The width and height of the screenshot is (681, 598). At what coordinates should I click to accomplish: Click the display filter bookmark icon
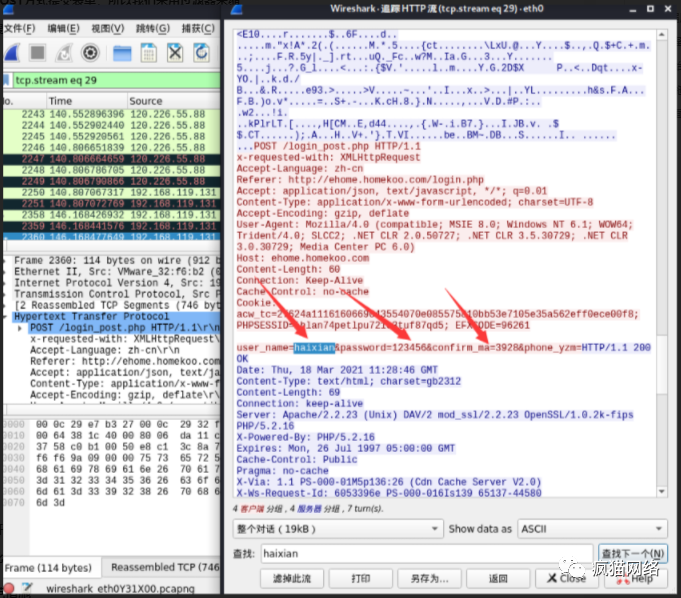tap(7, 80)
